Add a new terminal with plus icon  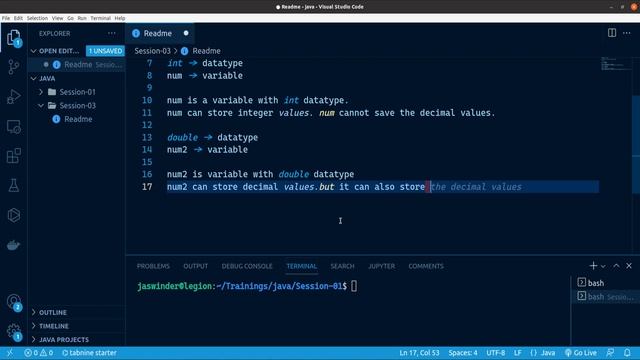click(x=593, y=266)
